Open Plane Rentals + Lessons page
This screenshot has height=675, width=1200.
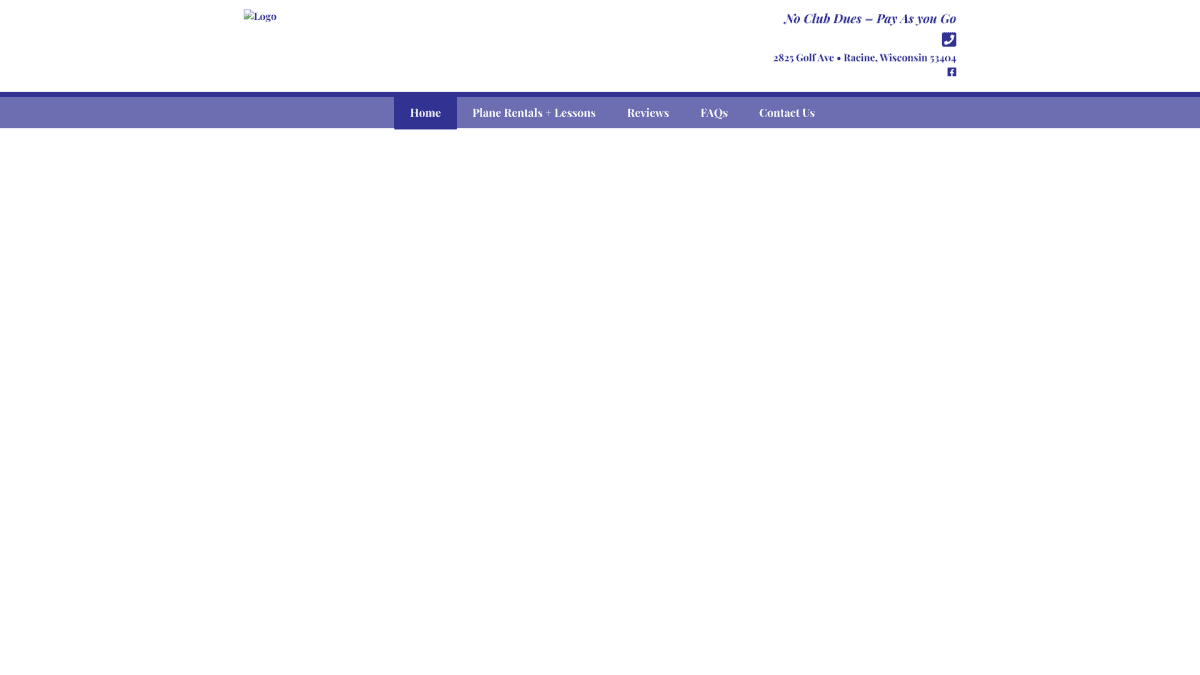coord(534,113)
